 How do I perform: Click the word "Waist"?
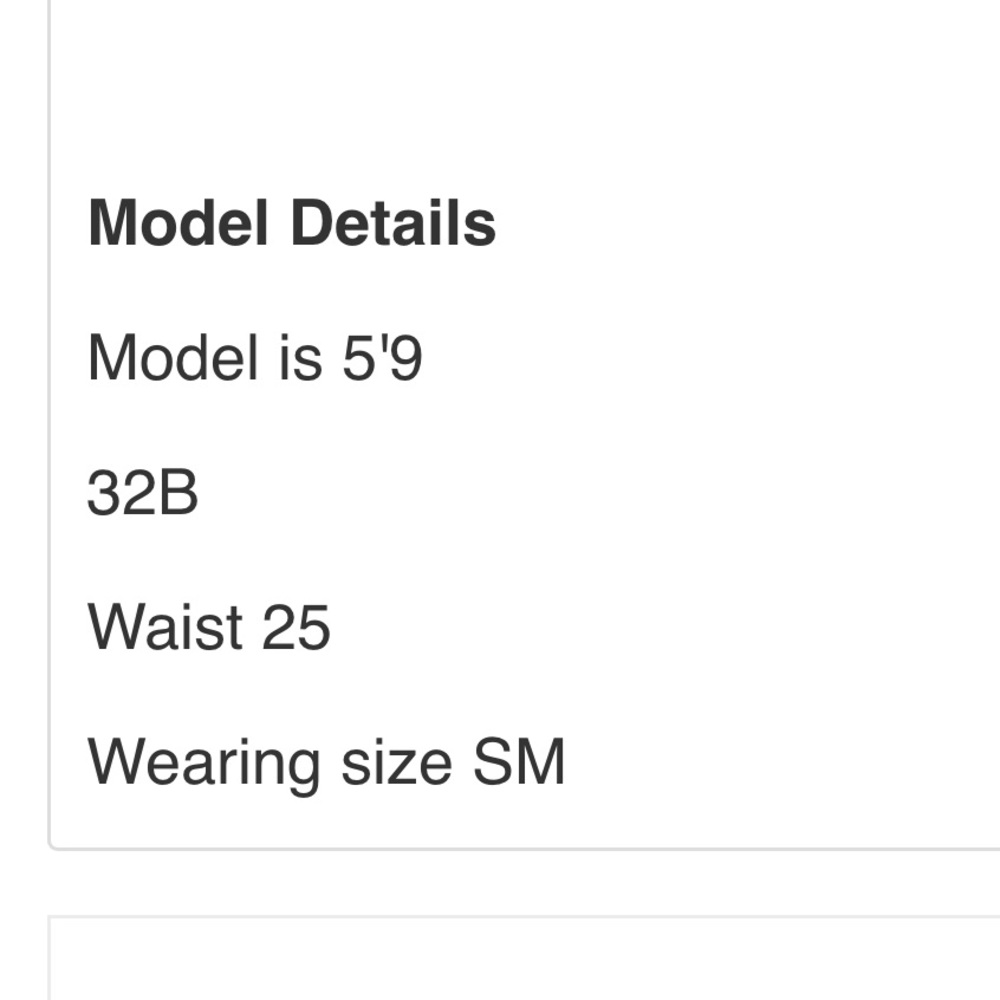165,627
